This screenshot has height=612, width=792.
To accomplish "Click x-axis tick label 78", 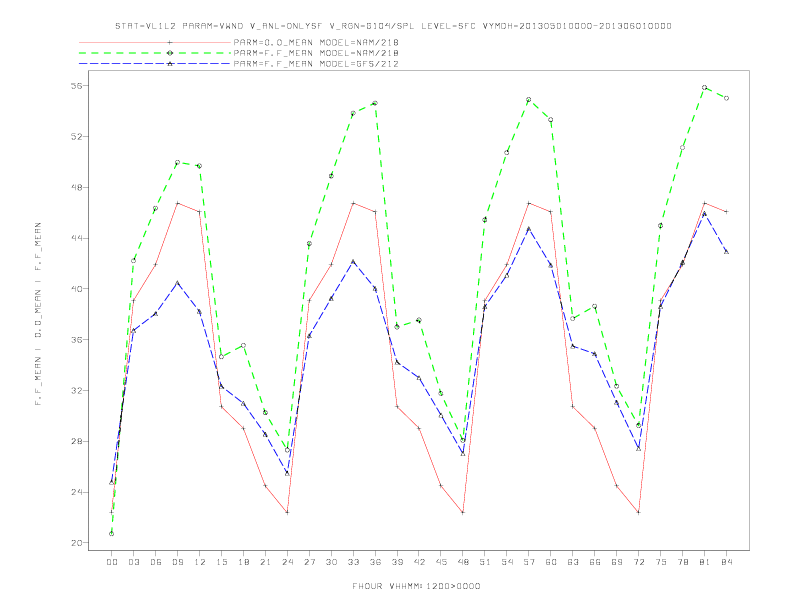I will (683, 562).
